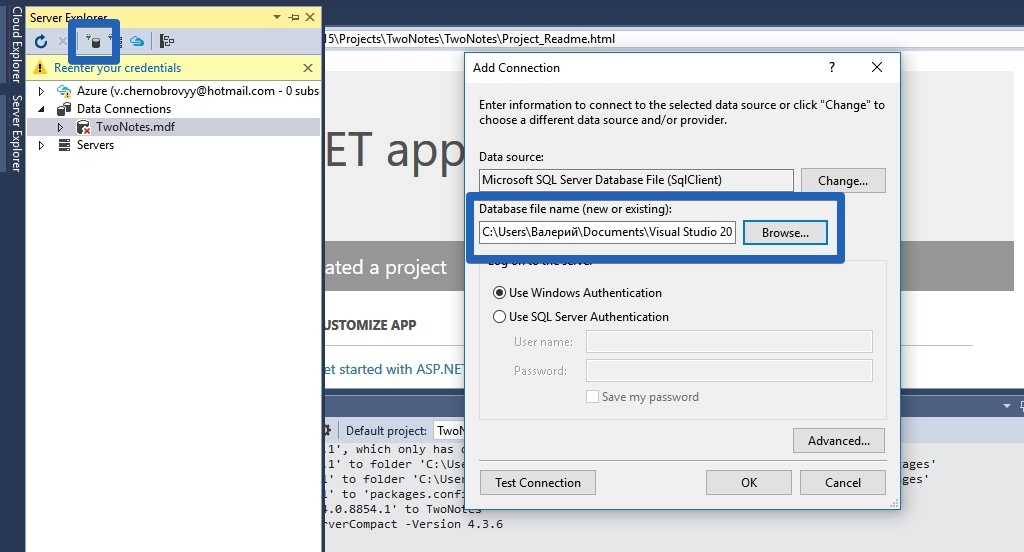Viewport: 1024px width, 552px height.
Task: Refresh the Server Explorer tree
Action: 41,42
